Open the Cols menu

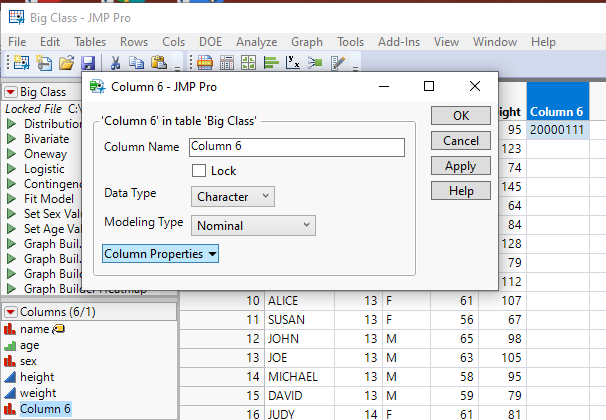pyautogui.click(x=174, y=42)
